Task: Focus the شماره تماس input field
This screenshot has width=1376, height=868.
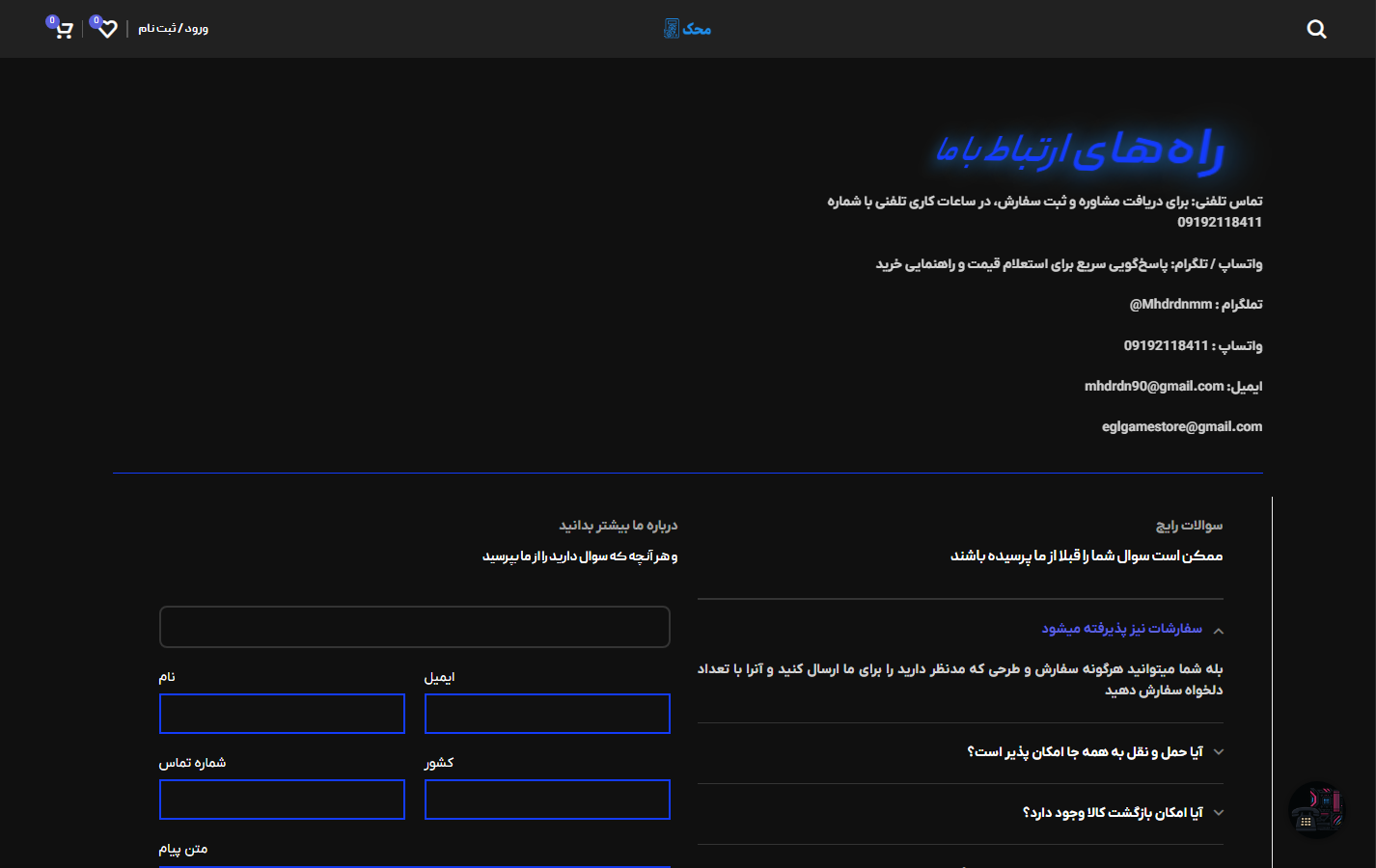Action: tap(282, 800)
